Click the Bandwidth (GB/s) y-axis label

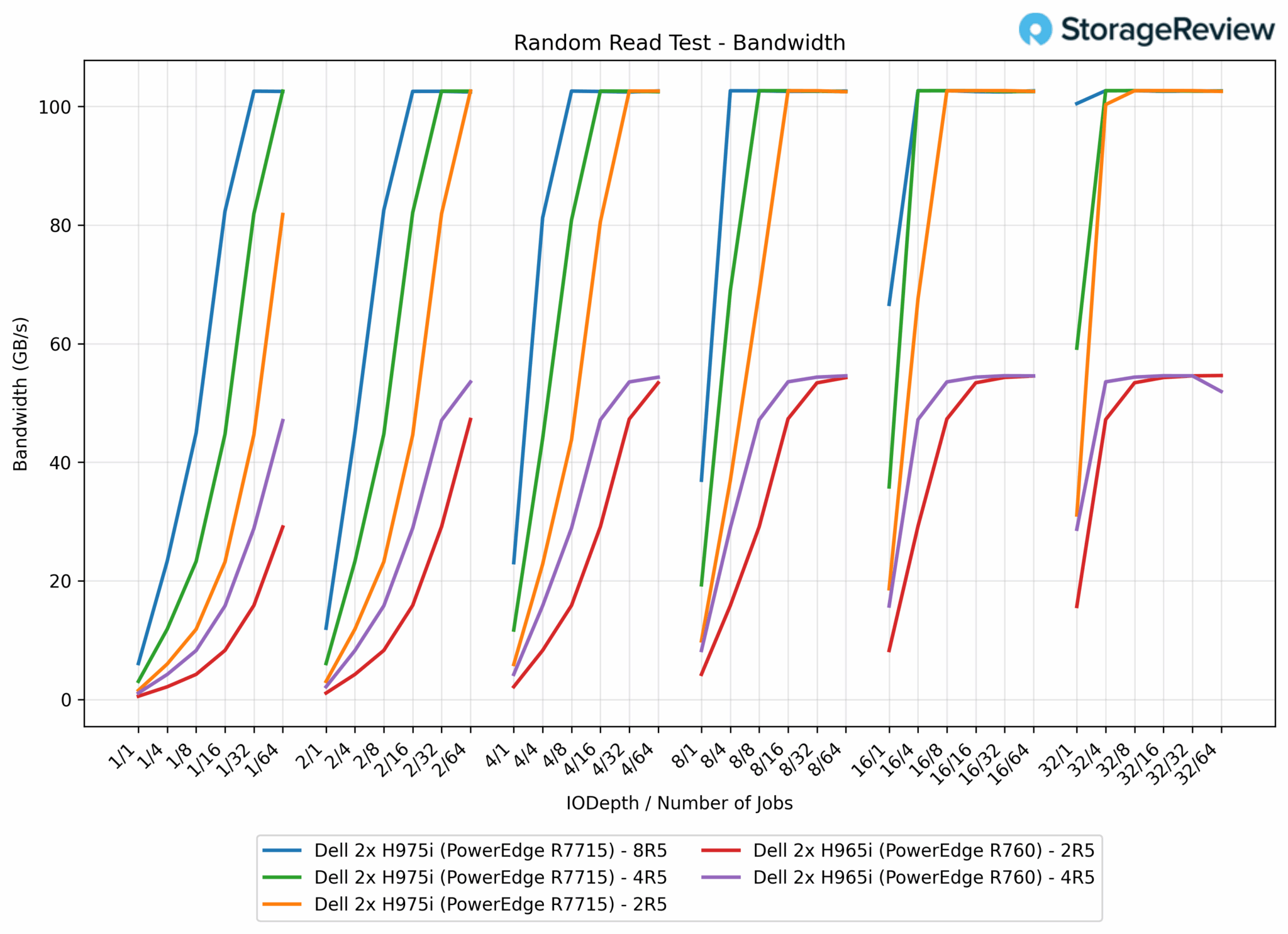coord(21,394)
